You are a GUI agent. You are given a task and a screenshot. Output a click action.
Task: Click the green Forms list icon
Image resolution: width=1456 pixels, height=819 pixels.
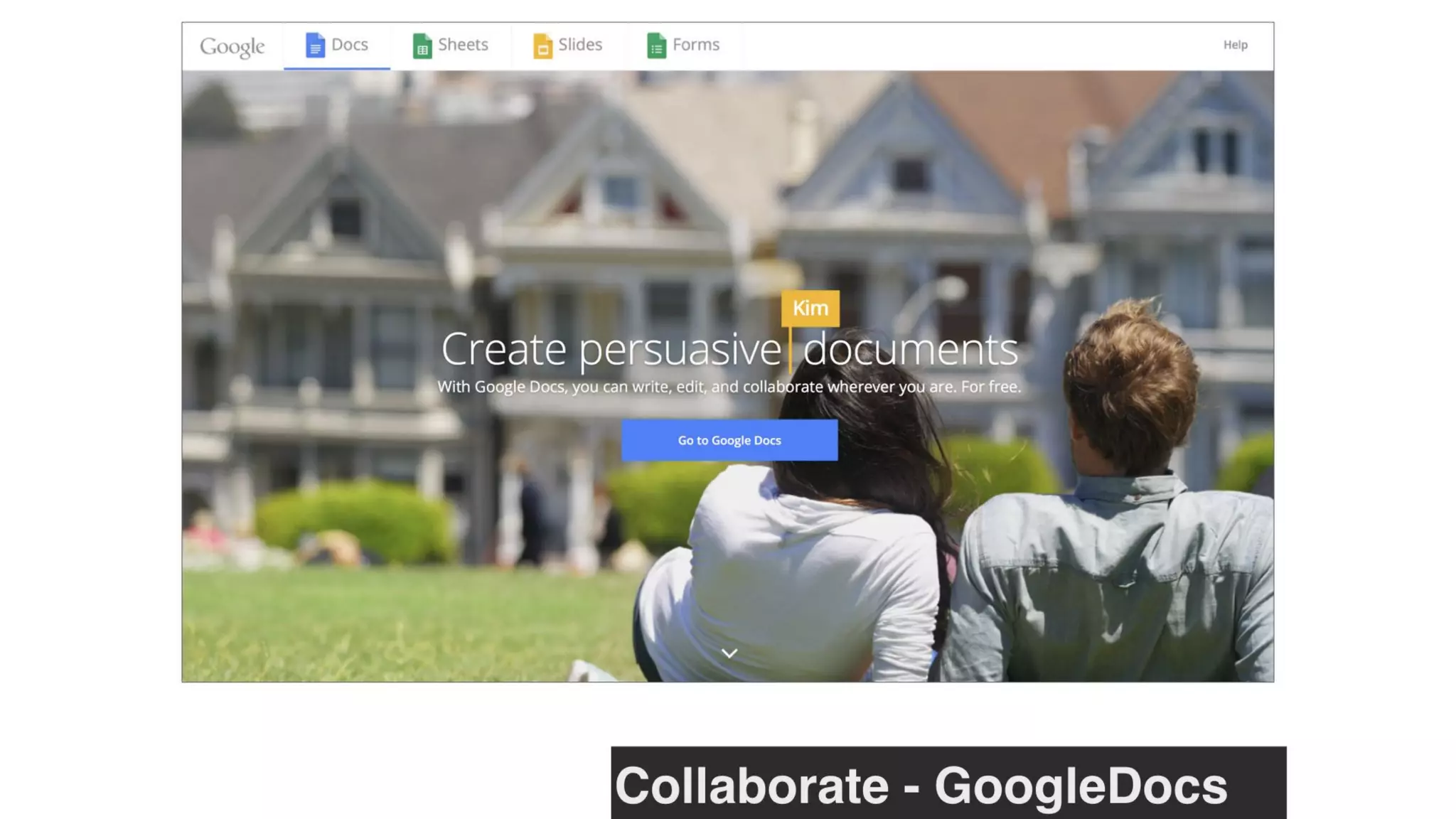[656, 46]
